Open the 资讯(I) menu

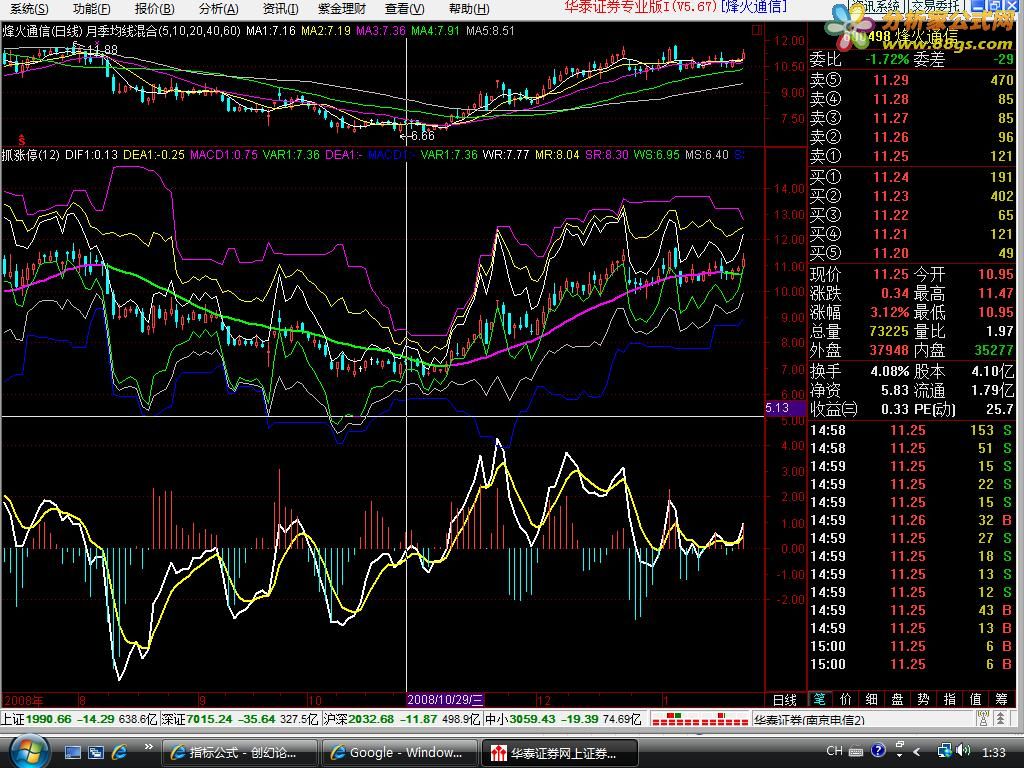click(280, 8)
